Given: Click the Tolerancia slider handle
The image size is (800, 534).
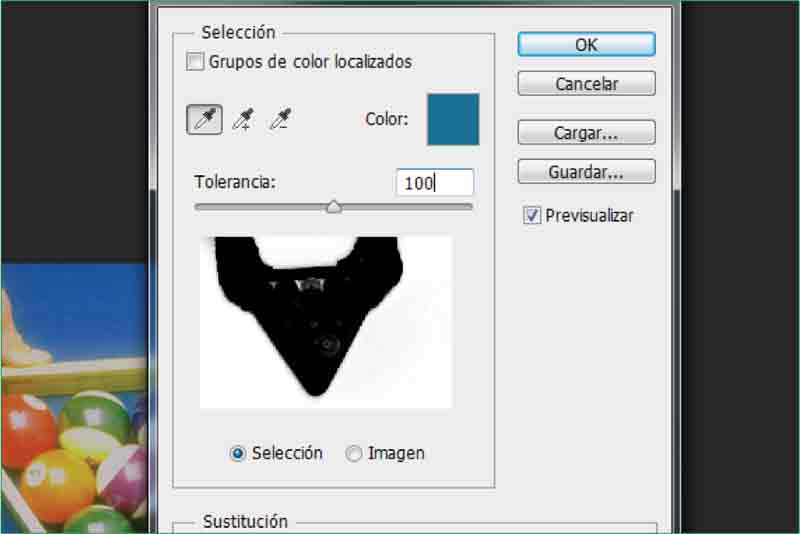Looking at the screenshot, I should coord(334,207).
